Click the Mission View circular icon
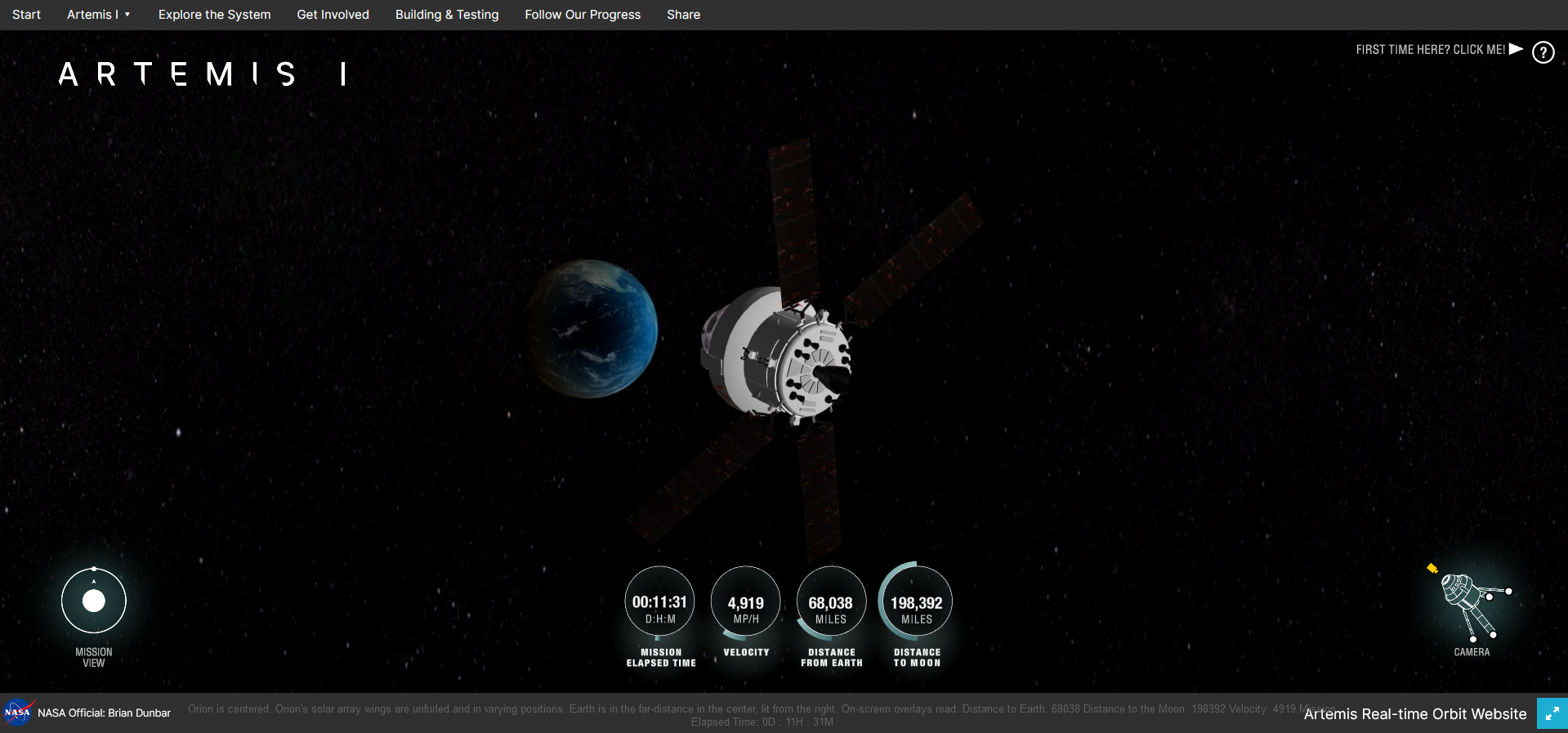This screenshot has height=733, width=1568. point(94,601)
